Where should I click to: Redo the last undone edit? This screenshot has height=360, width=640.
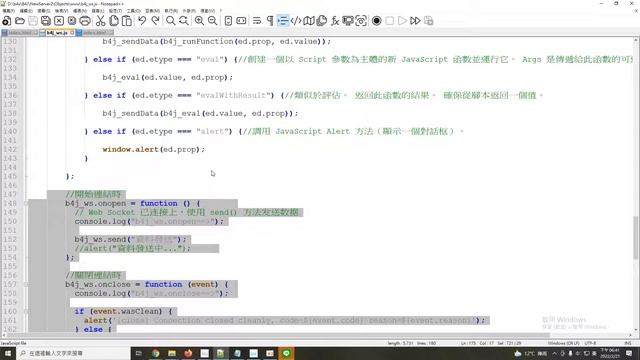tap(155, 21)
